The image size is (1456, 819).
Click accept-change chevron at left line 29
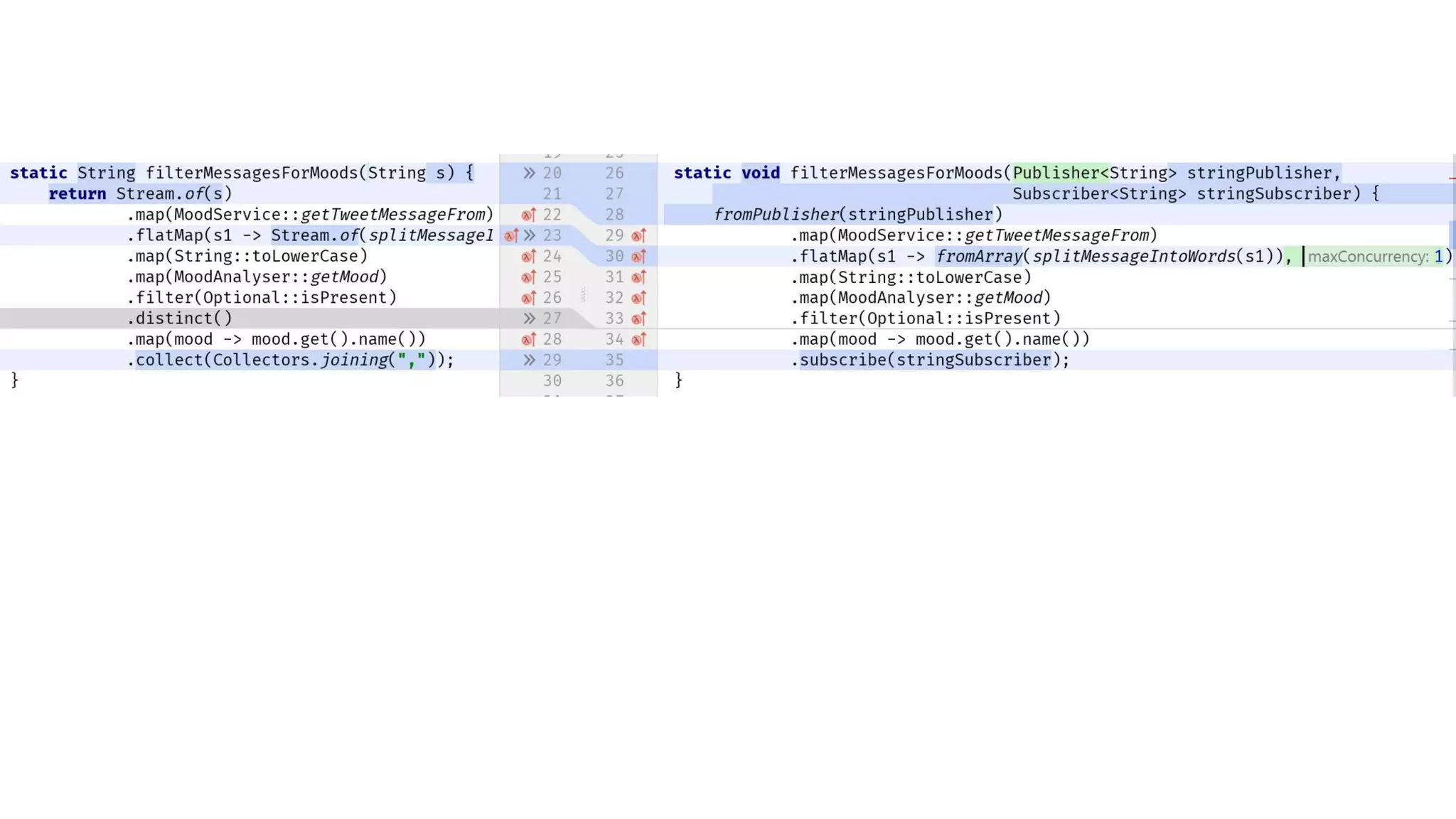[x=529, y=360]
